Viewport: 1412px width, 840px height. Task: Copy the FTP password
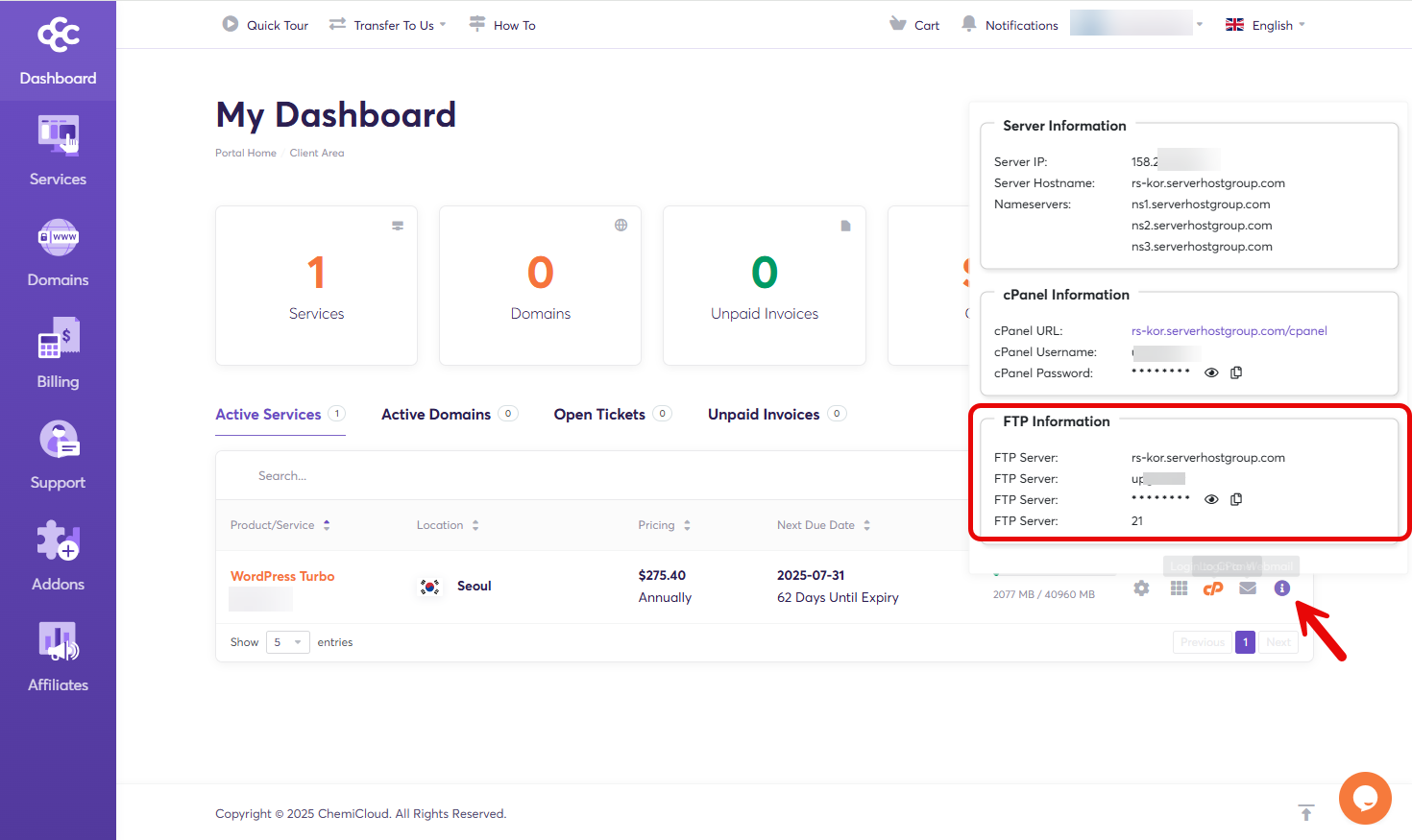[x=1236, y=499]
